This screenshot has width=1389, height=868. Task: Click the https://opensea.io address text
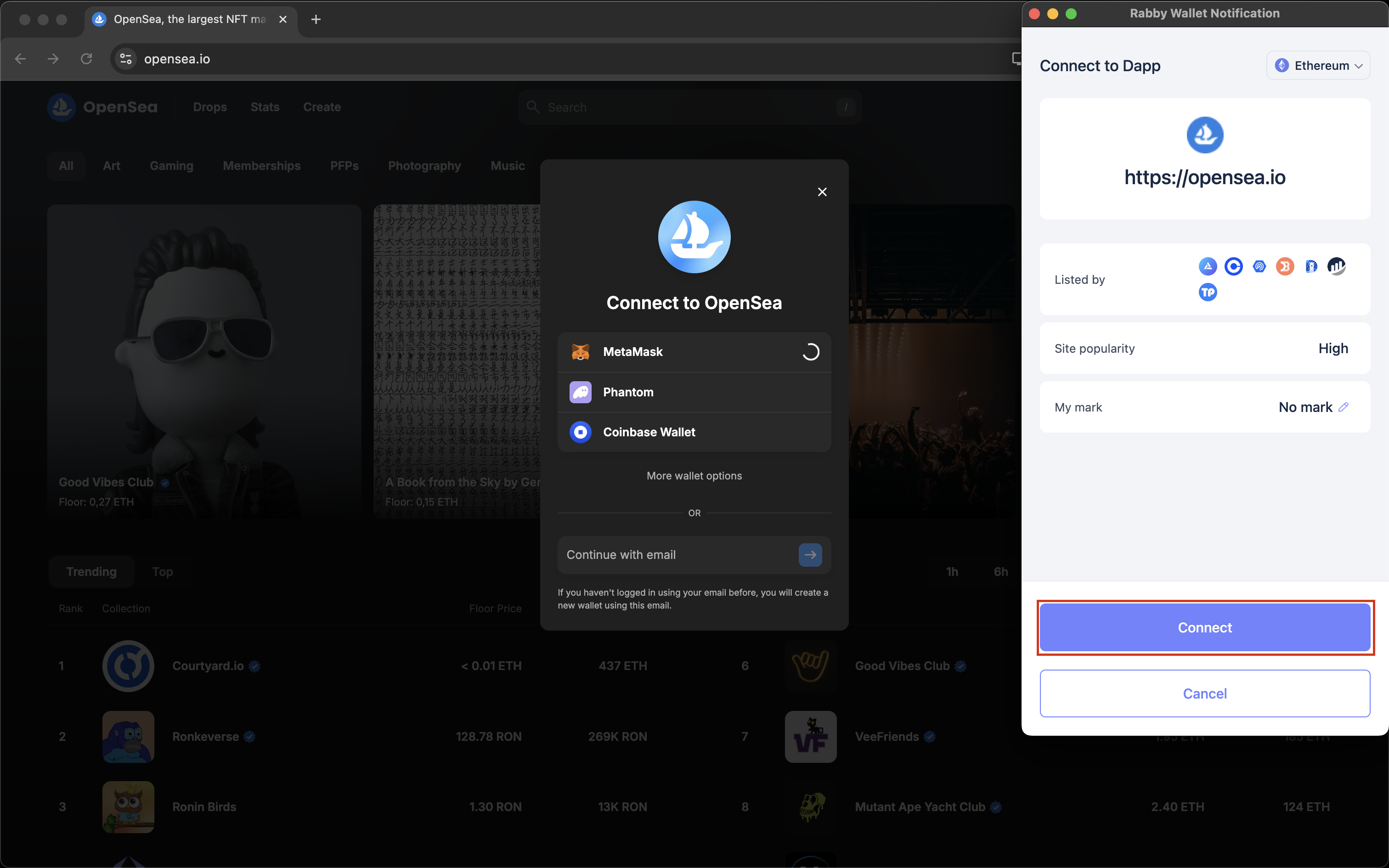(x=1205, y=177)
